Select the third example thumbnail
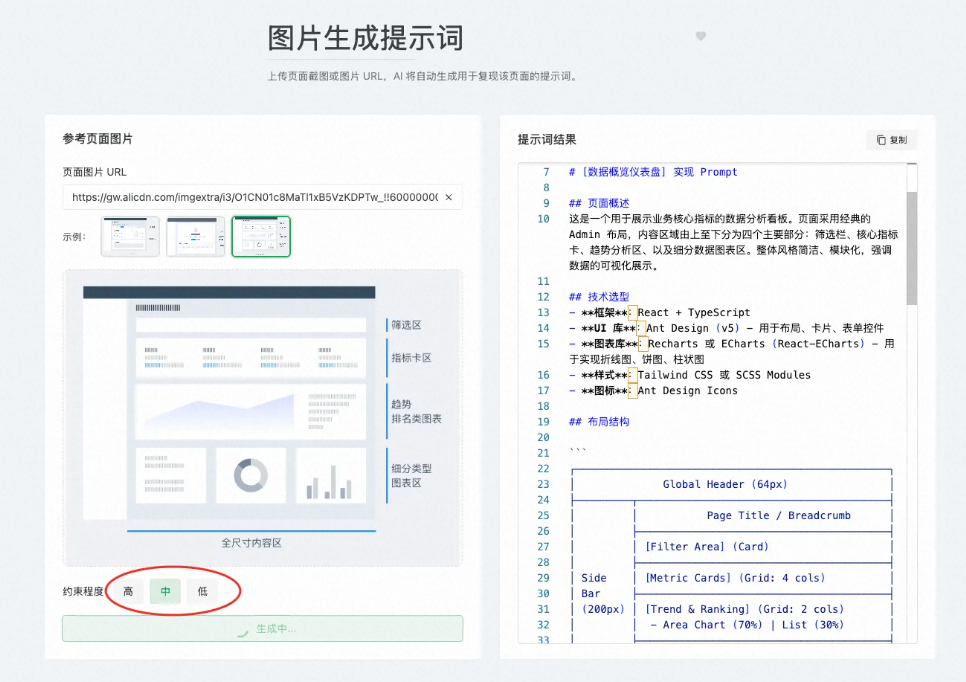The image size is (966, 682). [261, 237]
